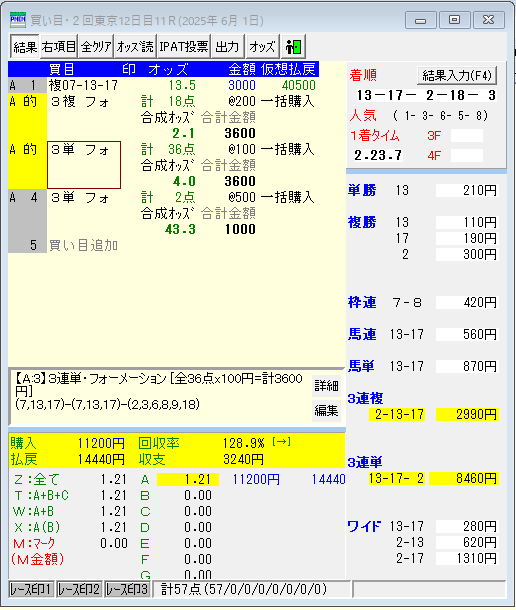This screenshot has height=610, width=516.
Task: Click the 金額 column header
Action: click(242, 69)
